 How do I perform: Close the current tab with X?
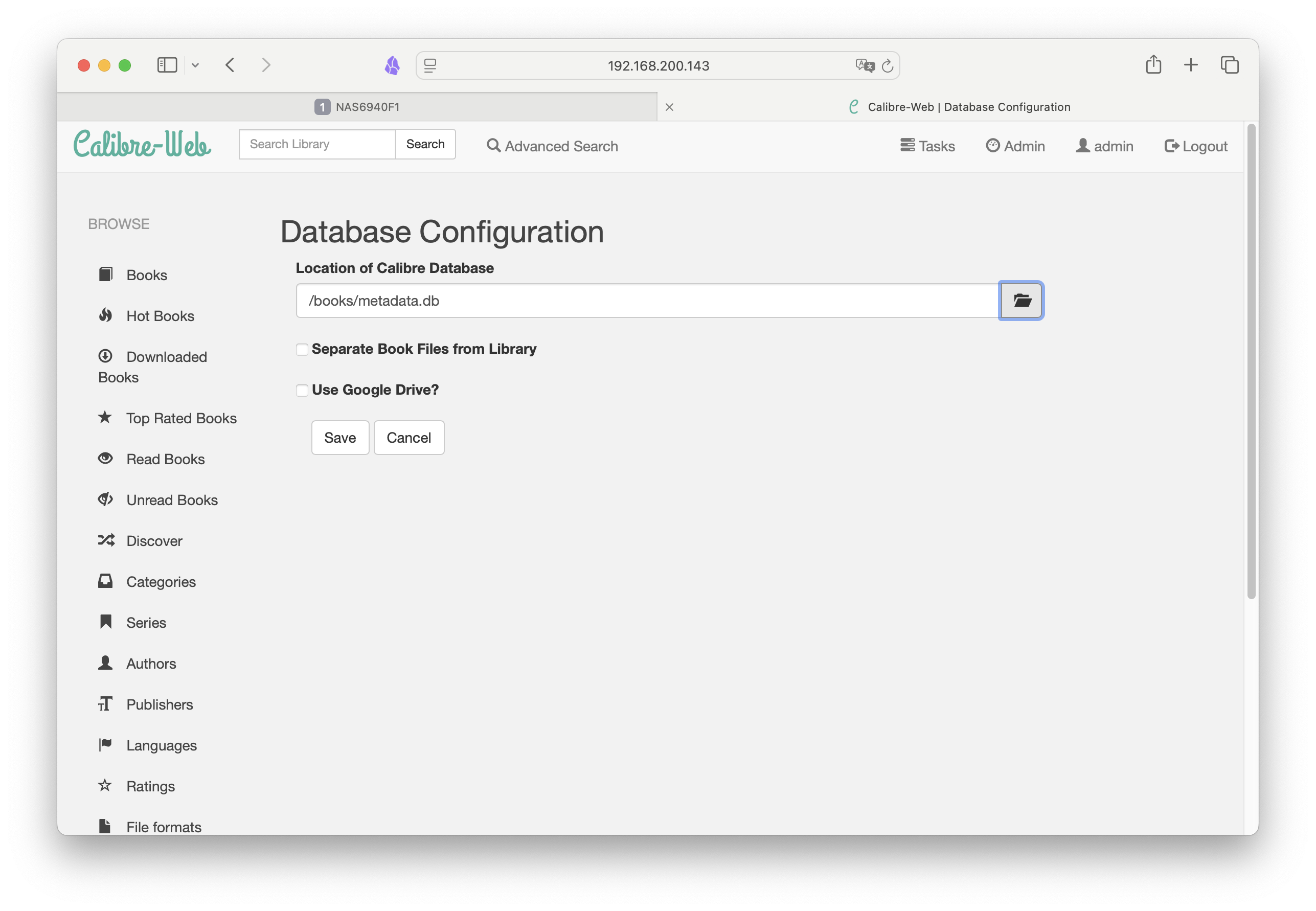tap(669, 107)
